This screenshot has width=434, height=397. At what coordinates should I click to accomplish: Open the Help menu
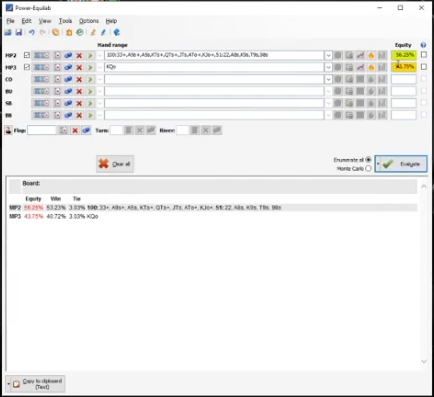(x=111, y=21)
